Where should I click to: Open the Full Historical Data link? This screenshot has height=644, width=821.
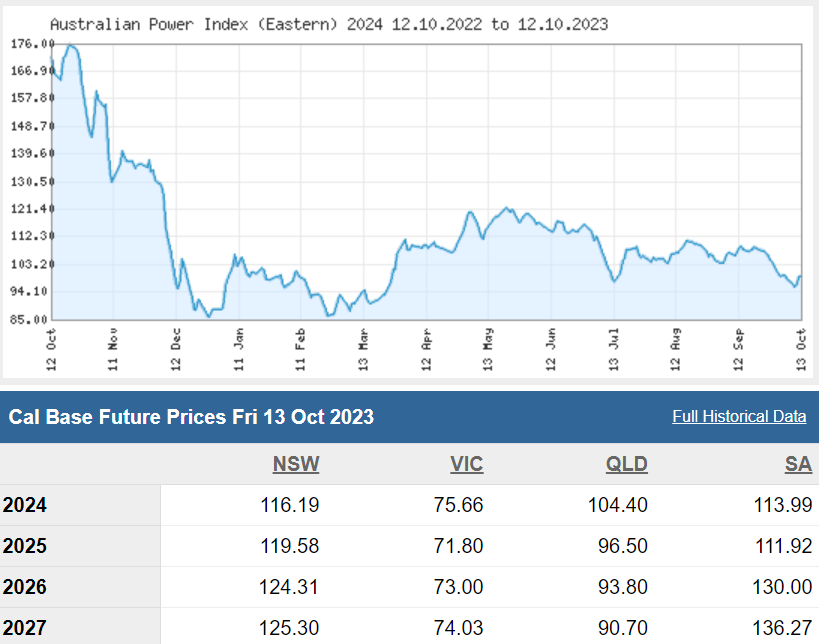739,417
